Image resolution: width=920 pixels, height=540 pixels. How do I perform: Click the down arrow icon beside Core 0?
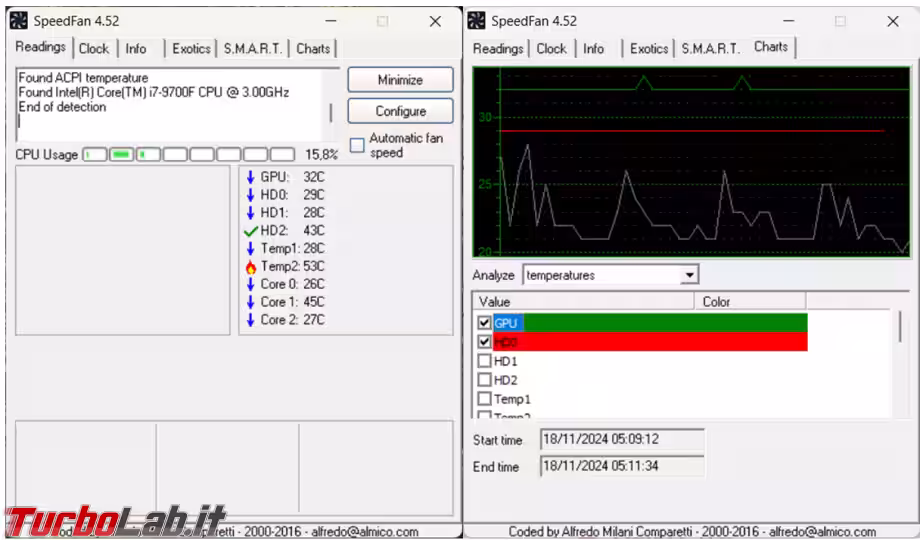(x=251, y=284)
